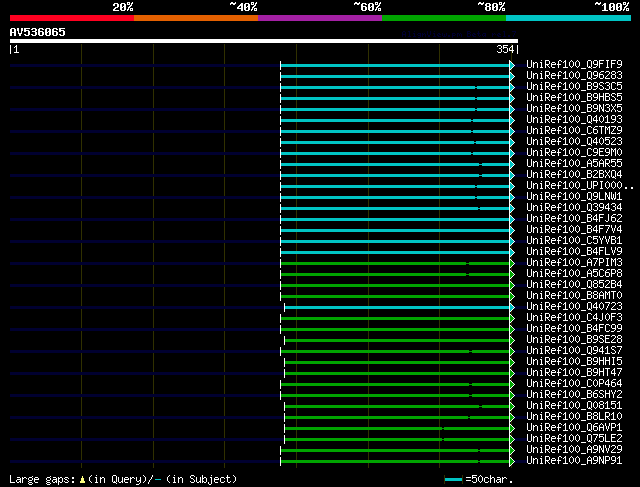The image size is (640, 487).
Task: Select the UniRef100_C0P464 subject name
Action: point(574,384)
